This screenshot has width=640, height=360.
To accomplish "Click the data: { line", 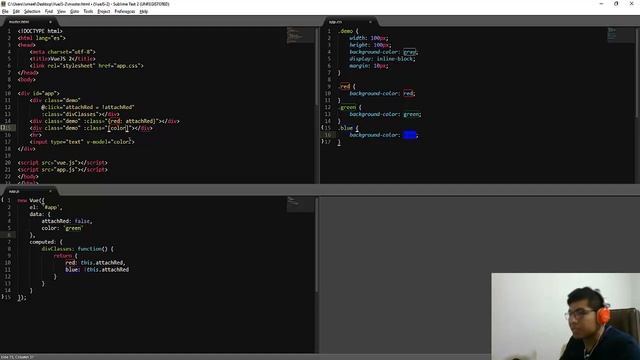I will [40, 214].
